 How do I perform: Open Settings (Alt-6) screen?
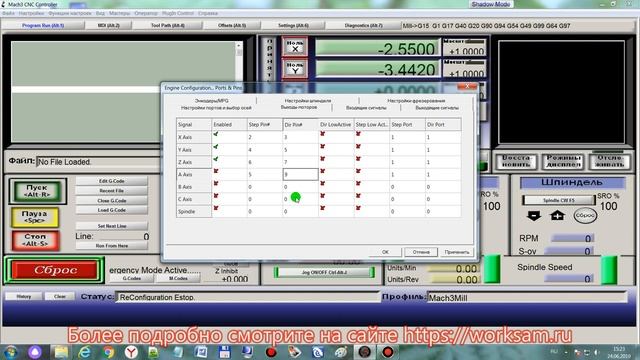pos(293,25)
